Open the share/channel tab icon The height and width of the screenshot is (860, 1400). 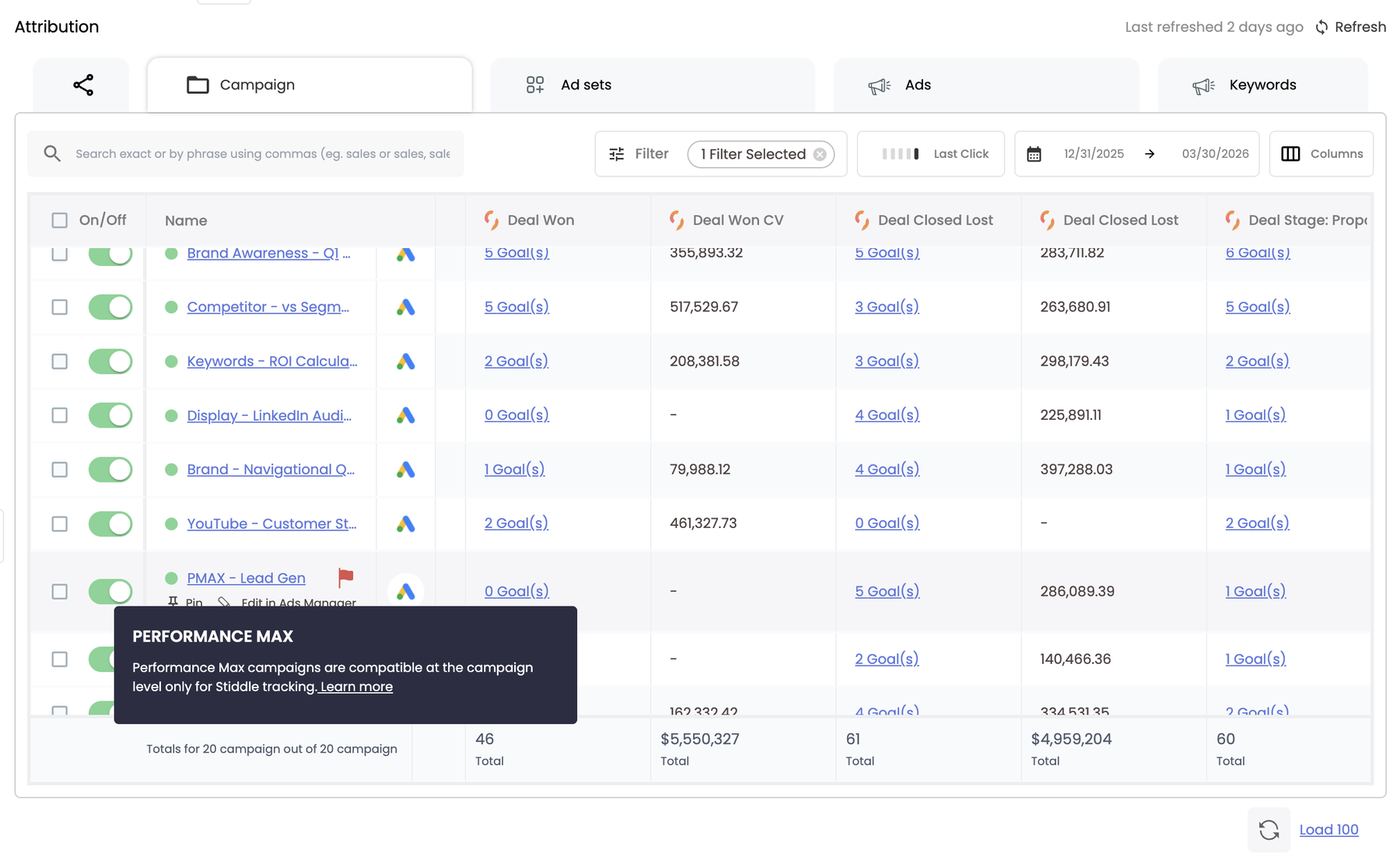[83, 85]
